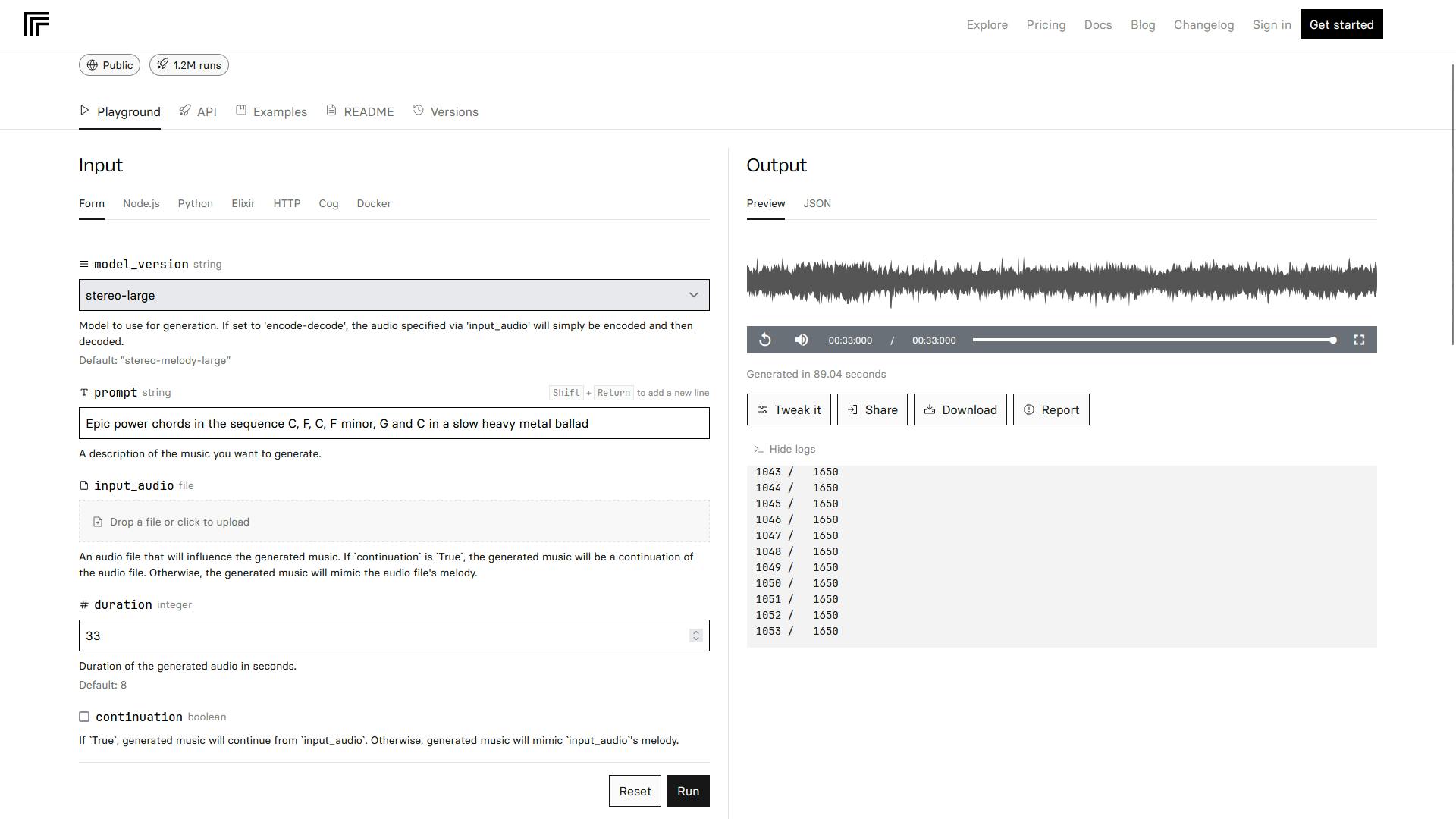Click the Share button
Viewport: 1456px width, 819px height.
pos(871,410)
